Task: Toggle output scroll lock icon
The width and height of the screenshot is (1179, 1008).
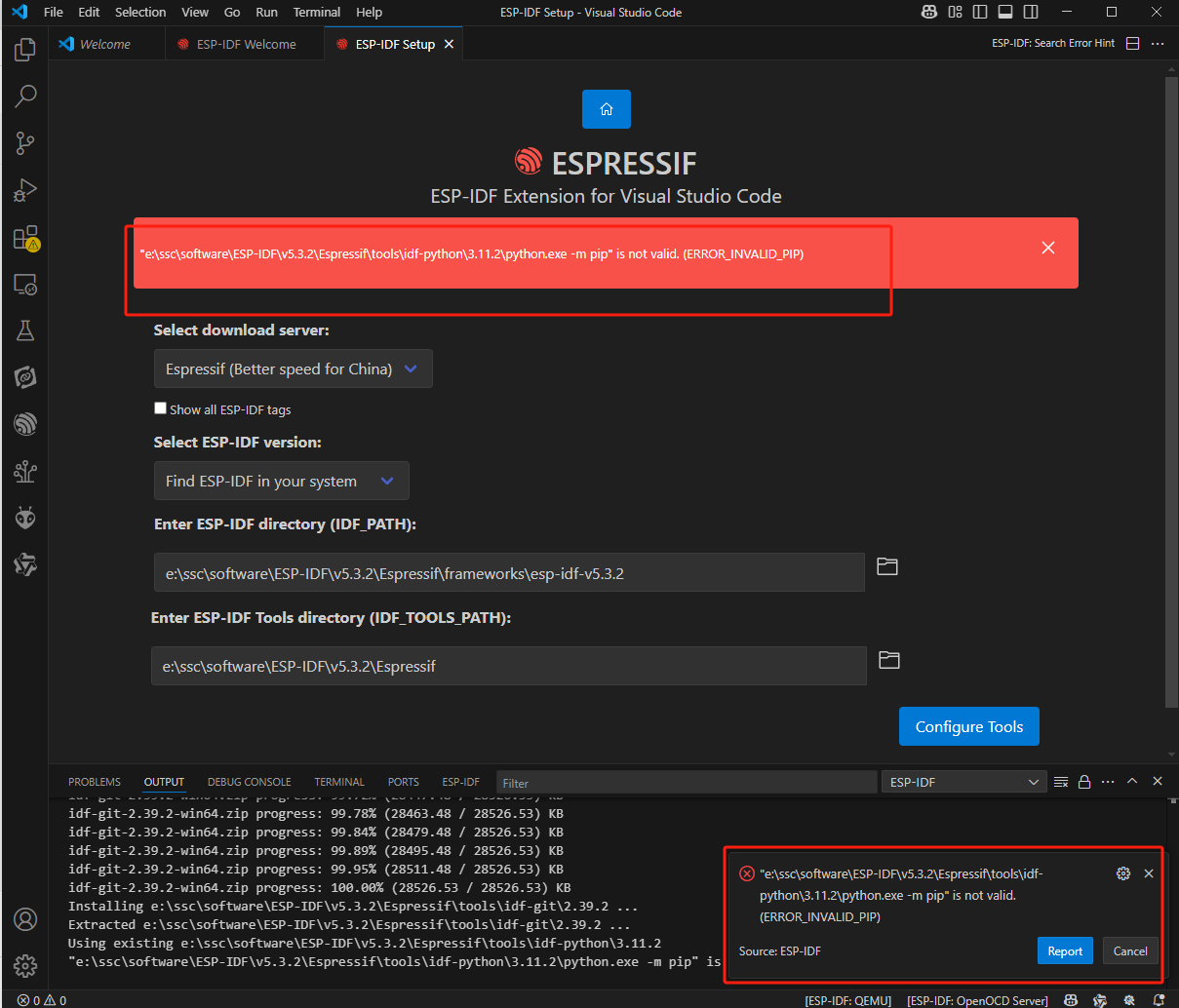Action: [x=1084, y=782]
